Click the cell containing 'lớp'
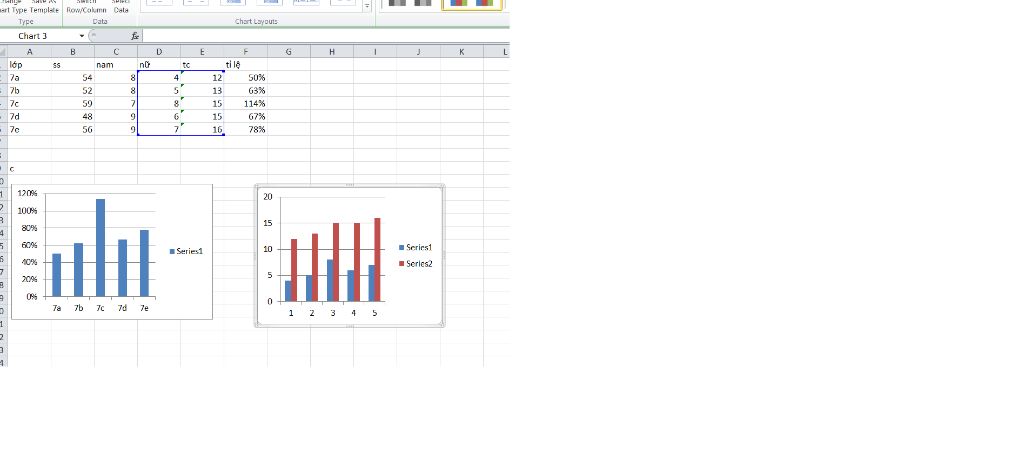1024x459 pixels. [x=29, y=65]
